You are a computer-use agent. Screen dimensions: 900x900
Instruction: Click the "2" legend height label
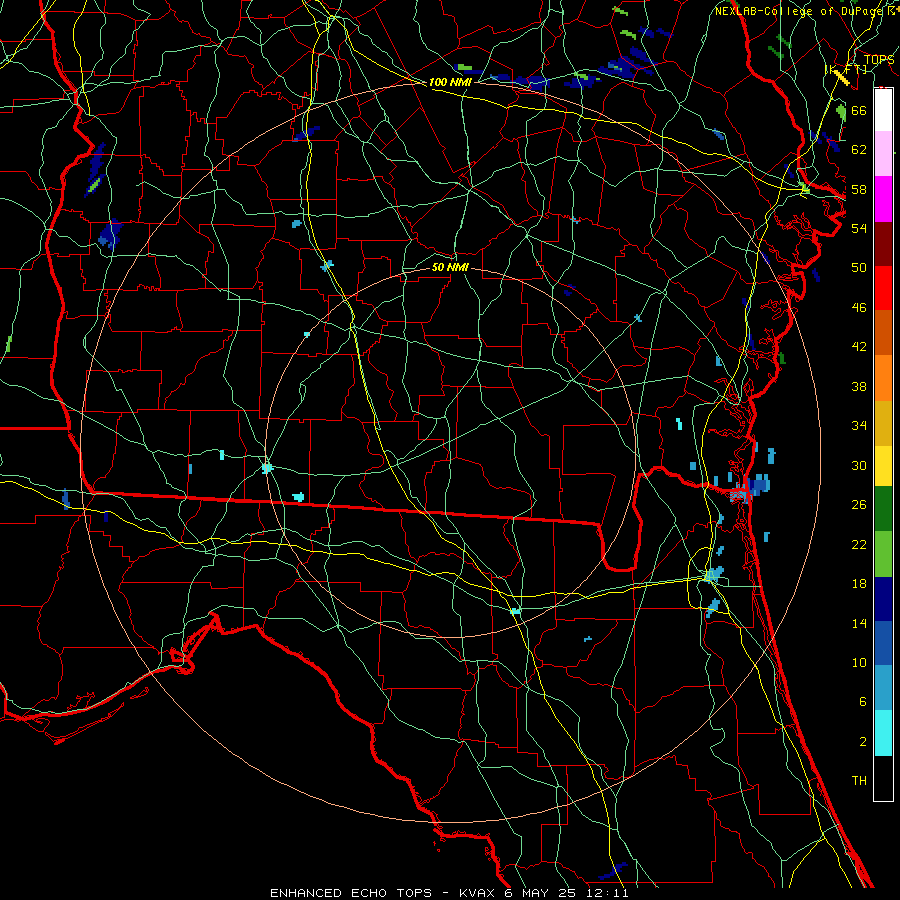[862, 742]
